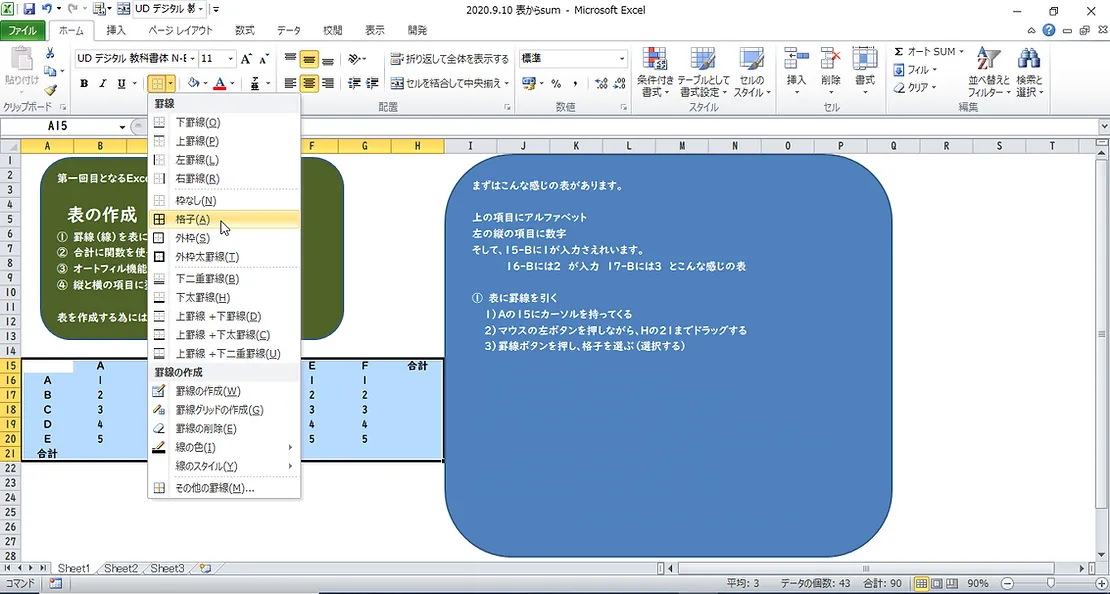Click the Save icon in quick access toolbar
This screenshot has width=1110, height=594.
point(30,9)
